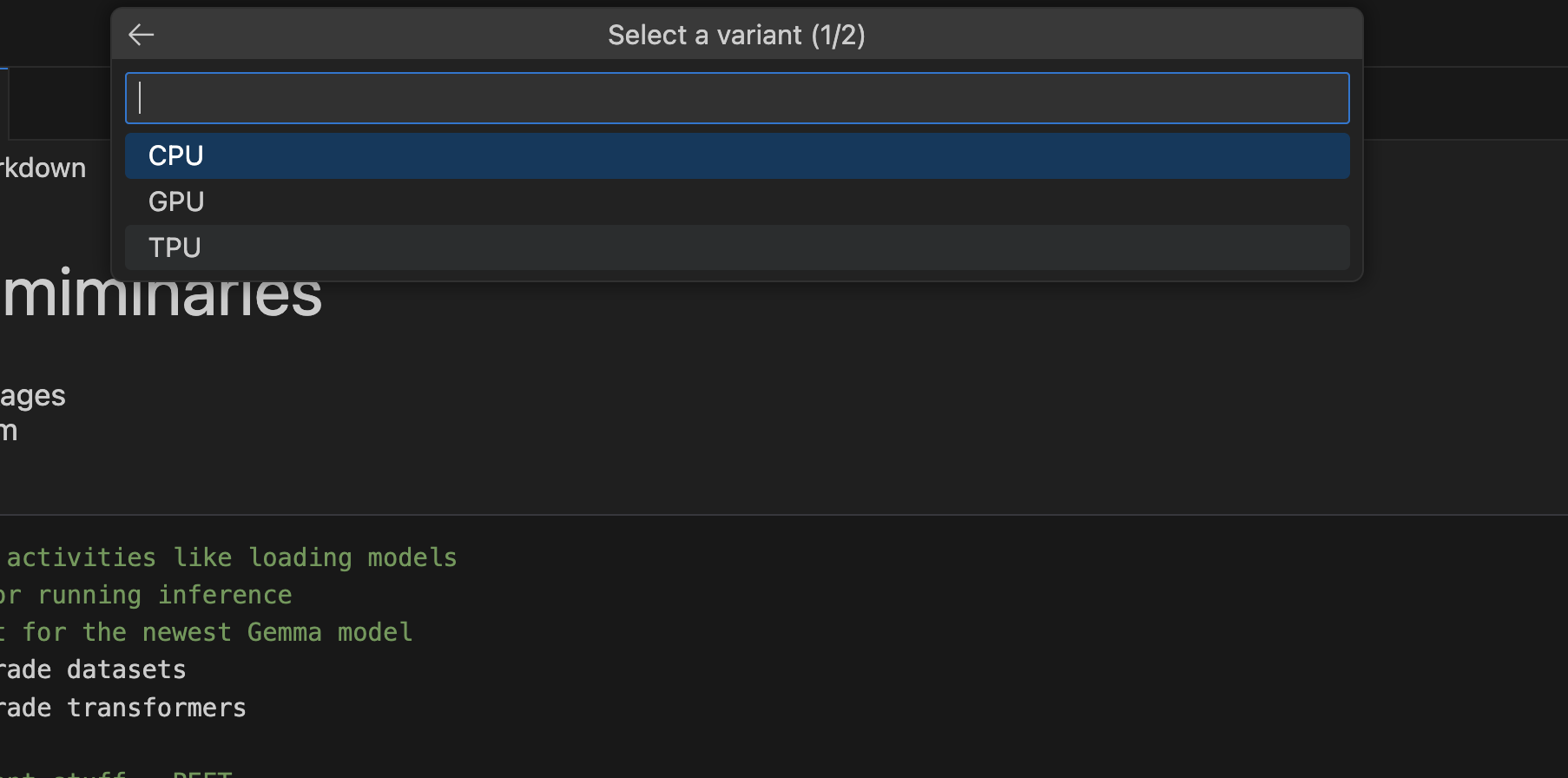Click the 'Select a variant (1/2)' title
Viewport: 1568px width, 778px height.
point(736,36)
